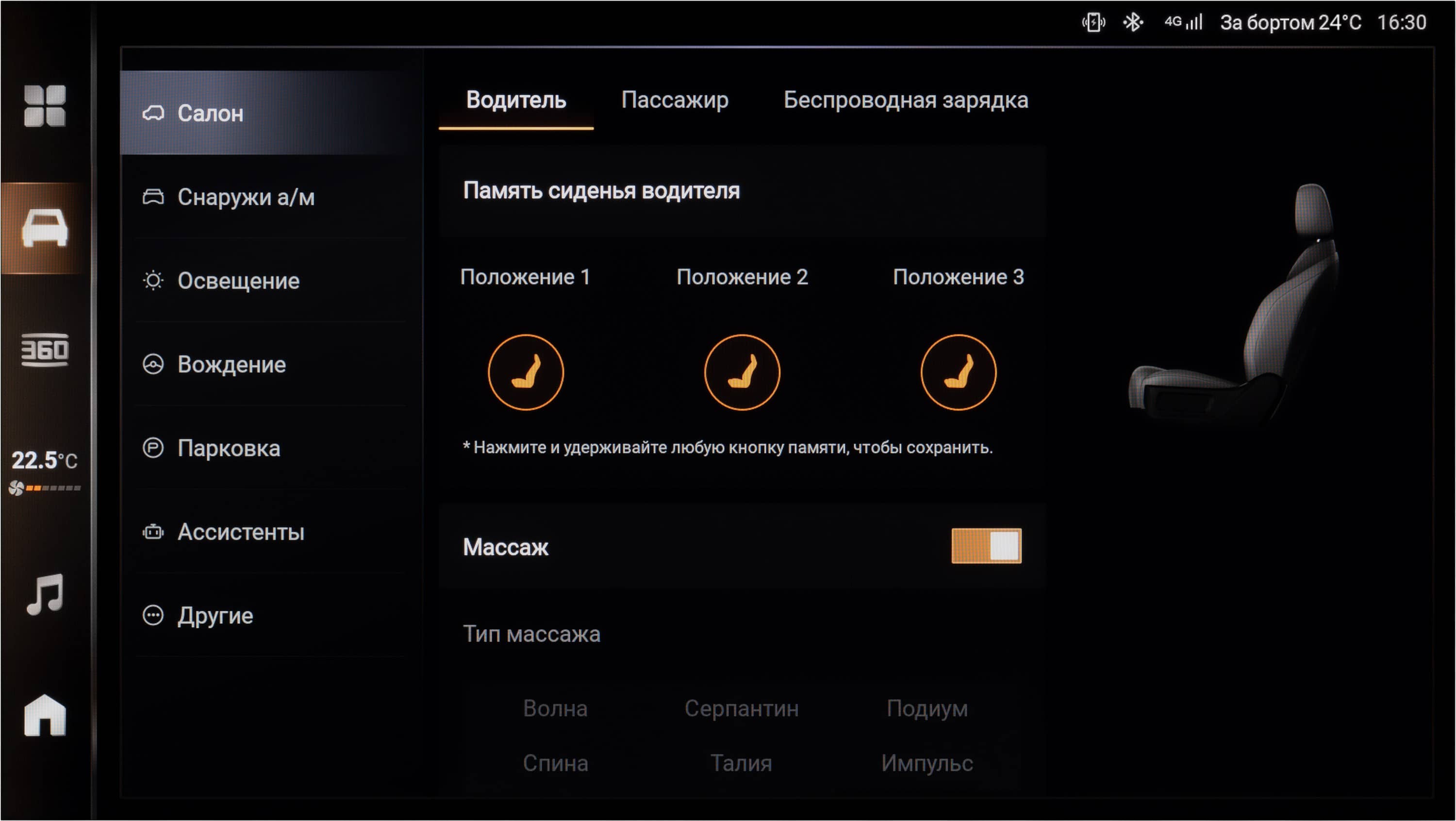Viewport: 1456px width, 821px height.
Task: Open the Парковка settings section
Action: (x=229, y=449)
